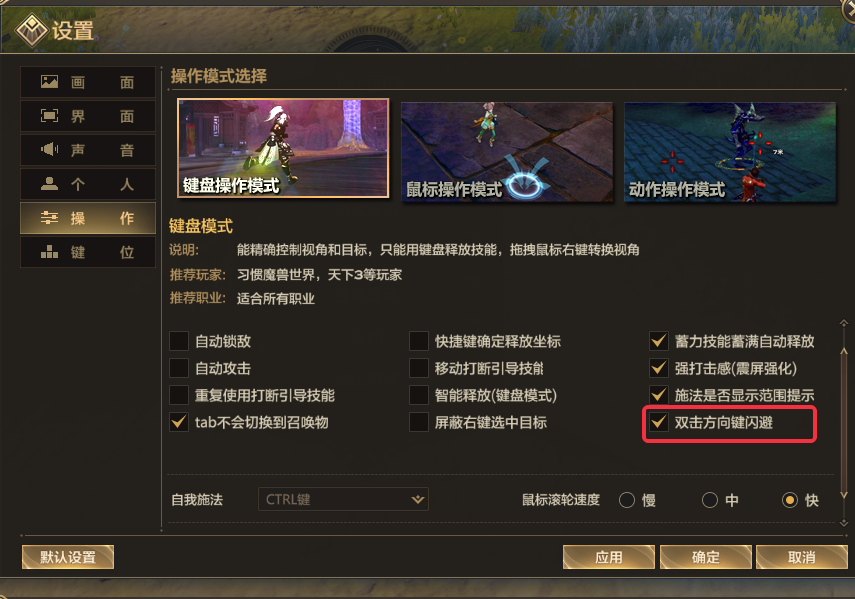
Task: Click the frame icon beside 界面
Action: [x=50, y=116]
